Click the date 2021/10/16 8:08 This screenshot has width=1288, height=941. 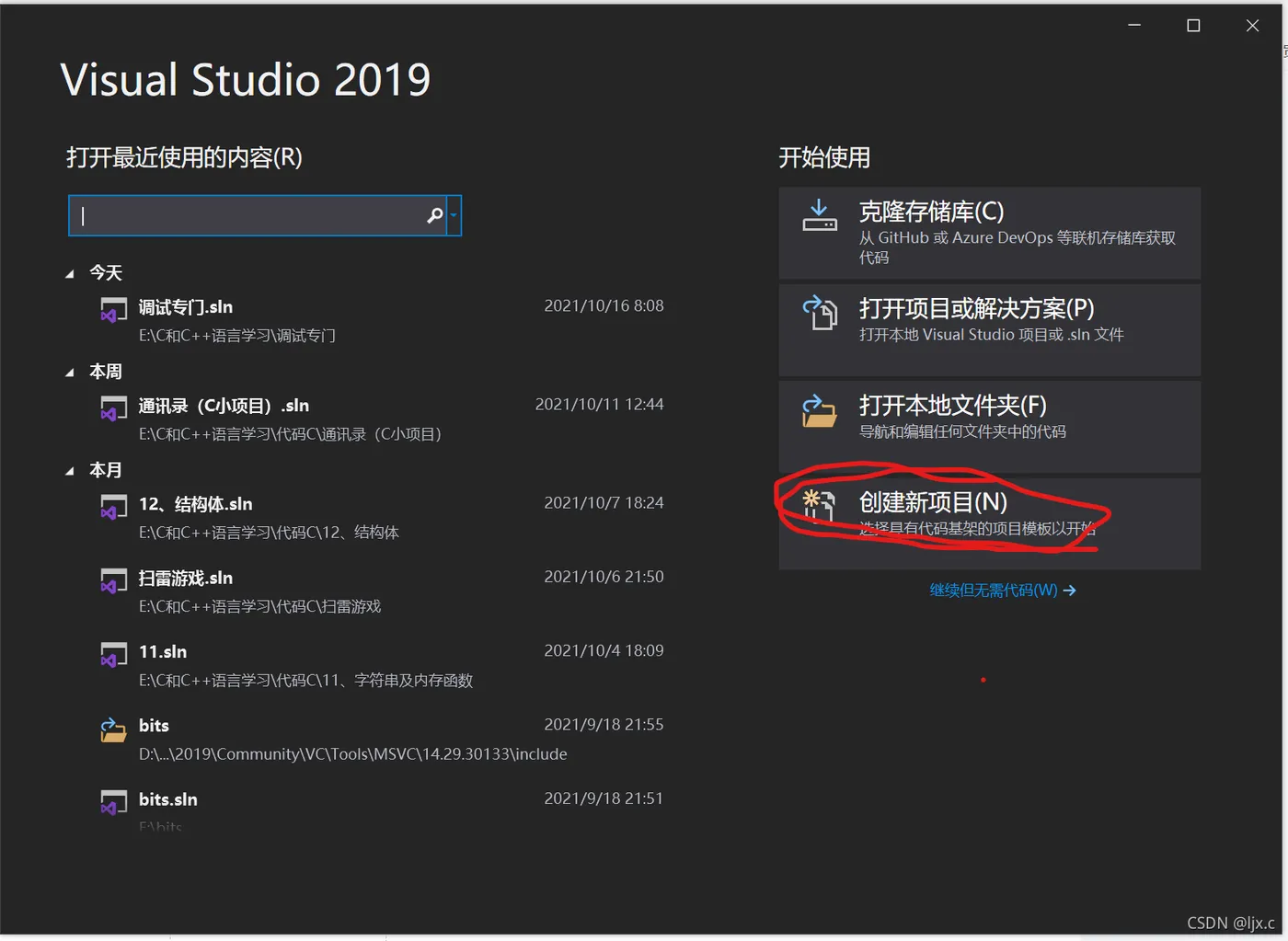click(x=604, y=305)
